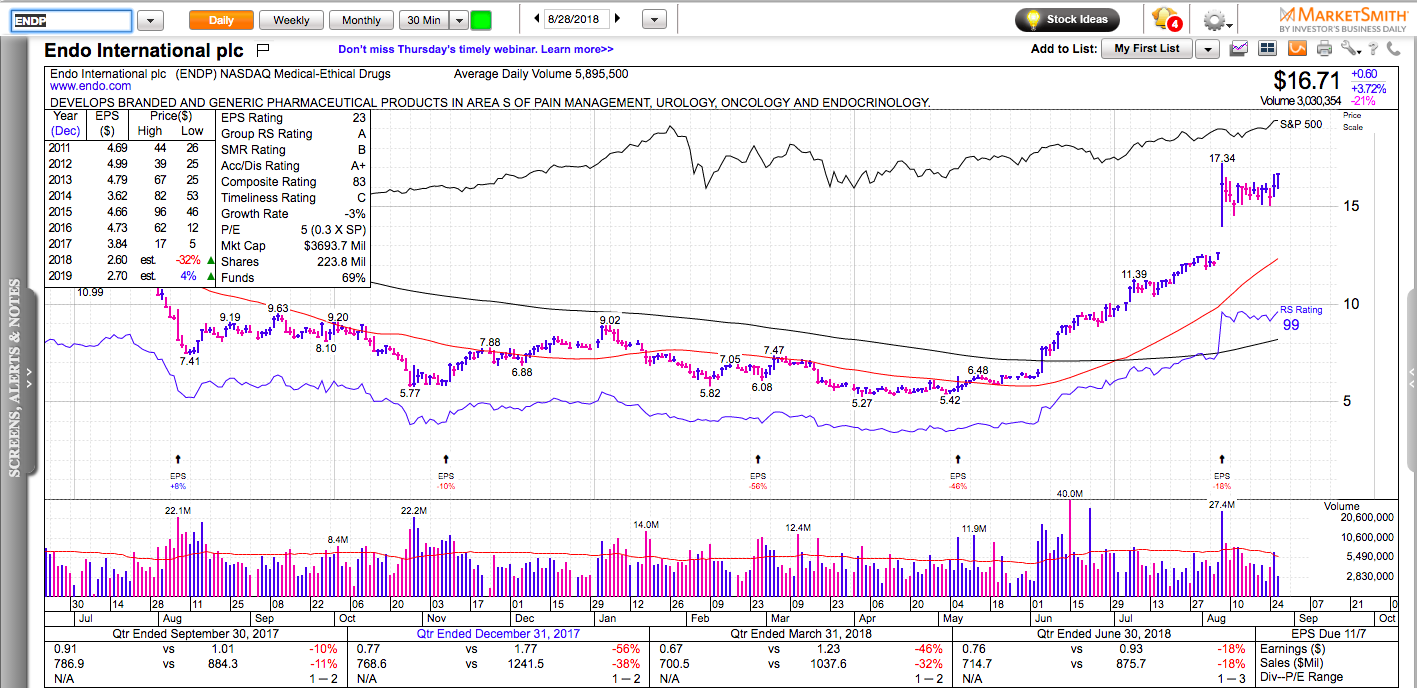Image resolution: width=1417 pixels, height=688 pixels.
Task: Select the 30 Min intraday chart
Action: coord(423,20)
